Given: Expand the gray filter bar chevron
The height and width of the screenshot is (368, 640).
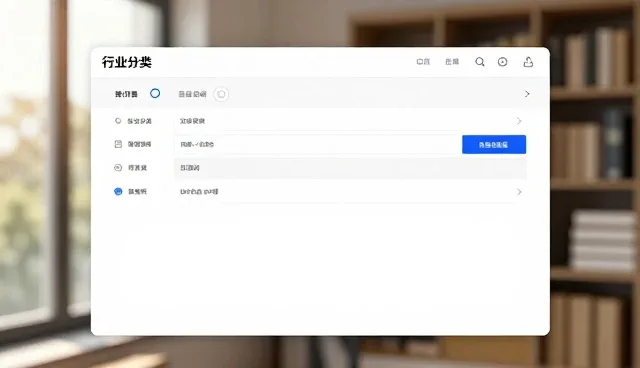Looking at the screenshot, I should pos(527,94).
